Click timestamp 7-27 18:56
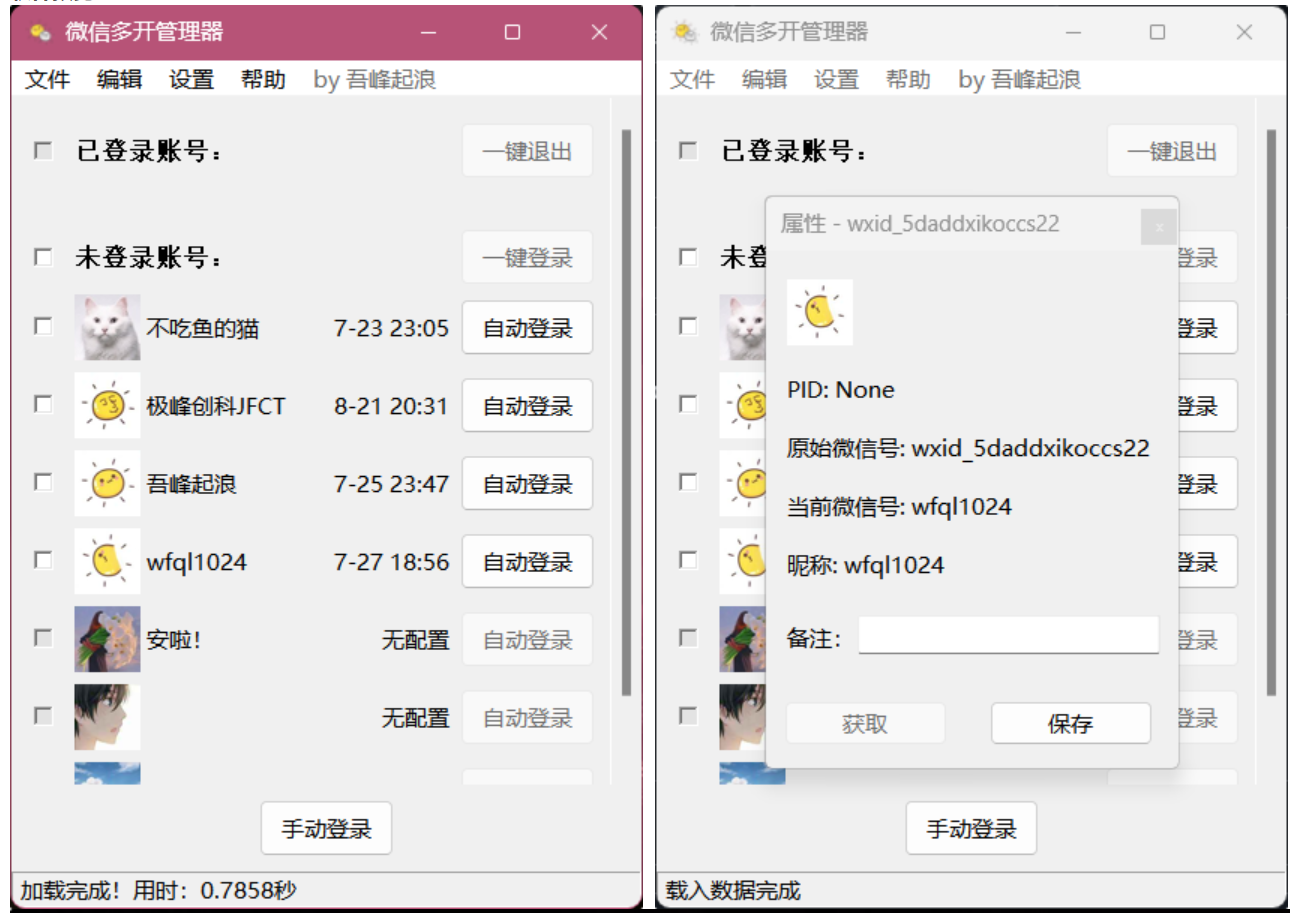 (x=392, y=562)
